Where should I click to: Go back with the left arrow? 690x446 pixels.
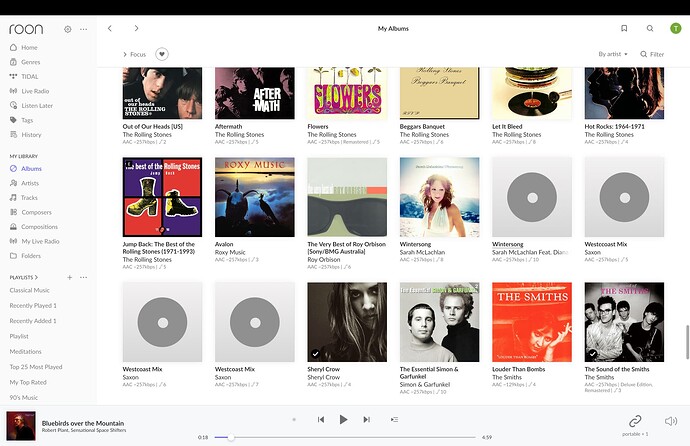tap(110, 28)
